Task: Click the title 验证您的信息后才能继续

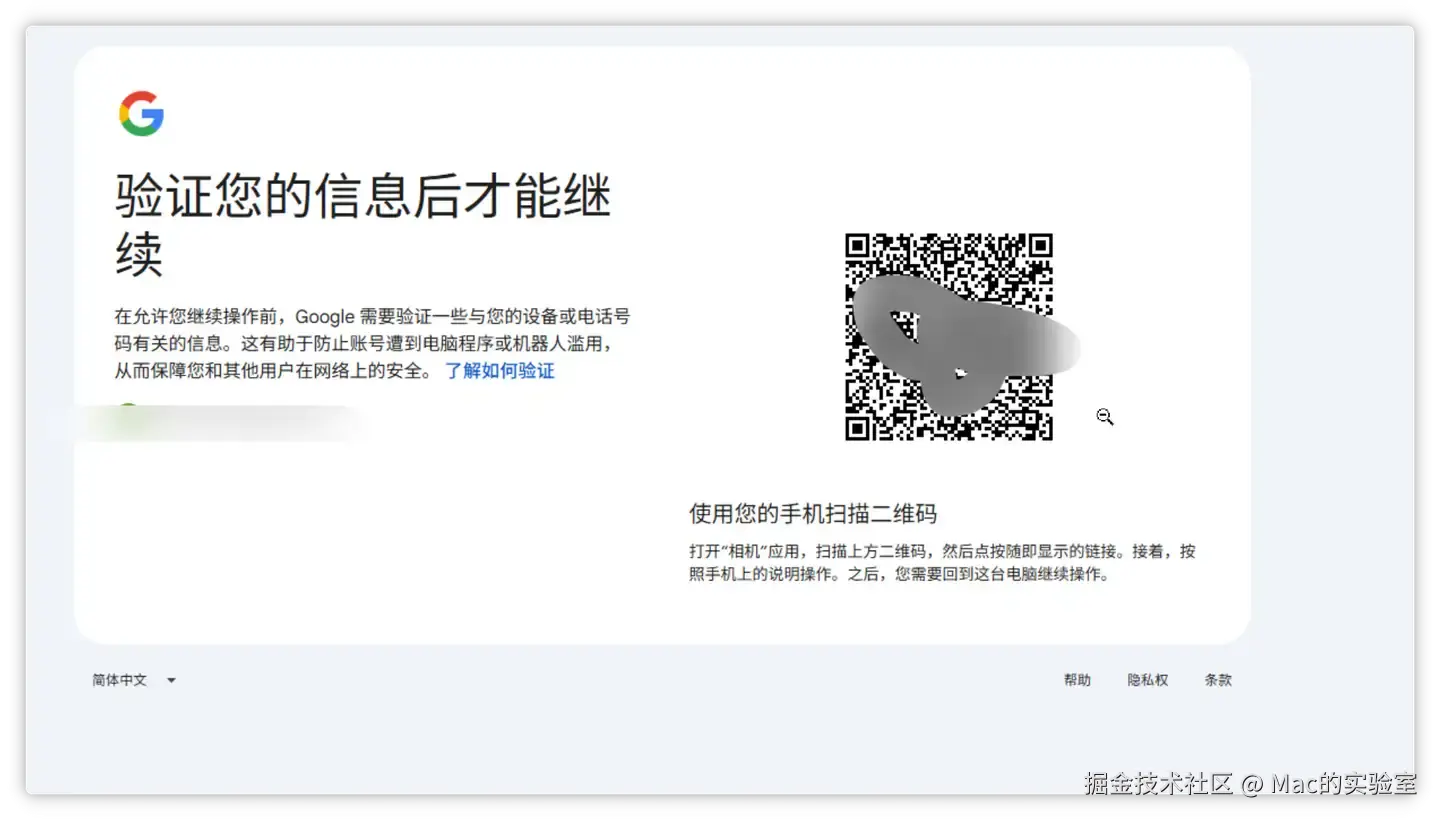Action: click(x=363, y=225)
